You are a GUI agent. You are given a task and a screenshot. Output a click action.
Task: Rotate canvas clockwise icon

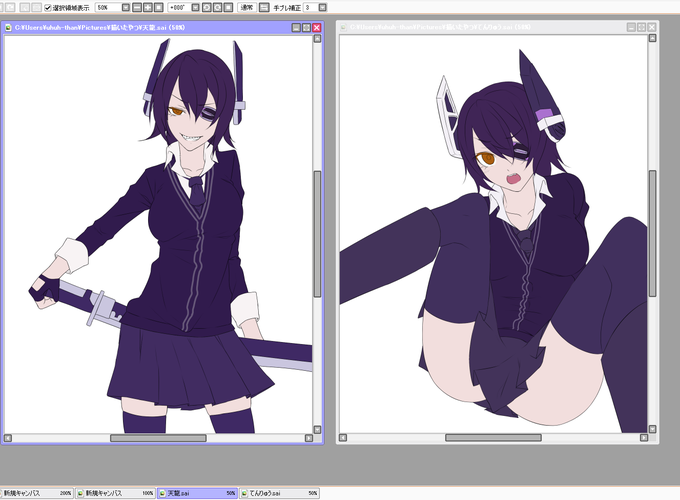coord(218,7)
